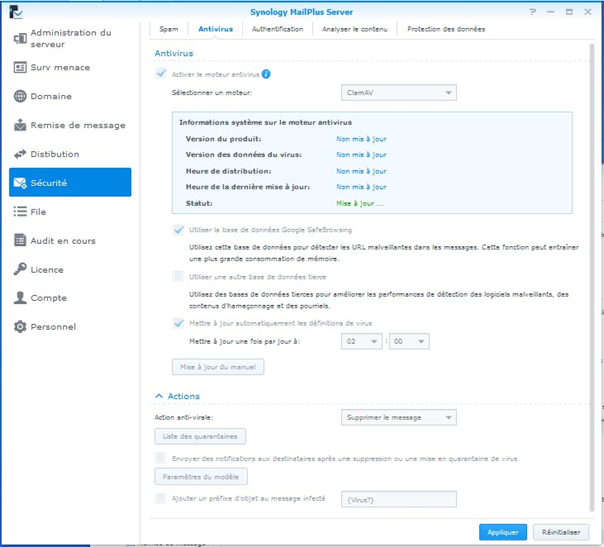Click the {Virus?} subject prefix field

coord(399,499)
